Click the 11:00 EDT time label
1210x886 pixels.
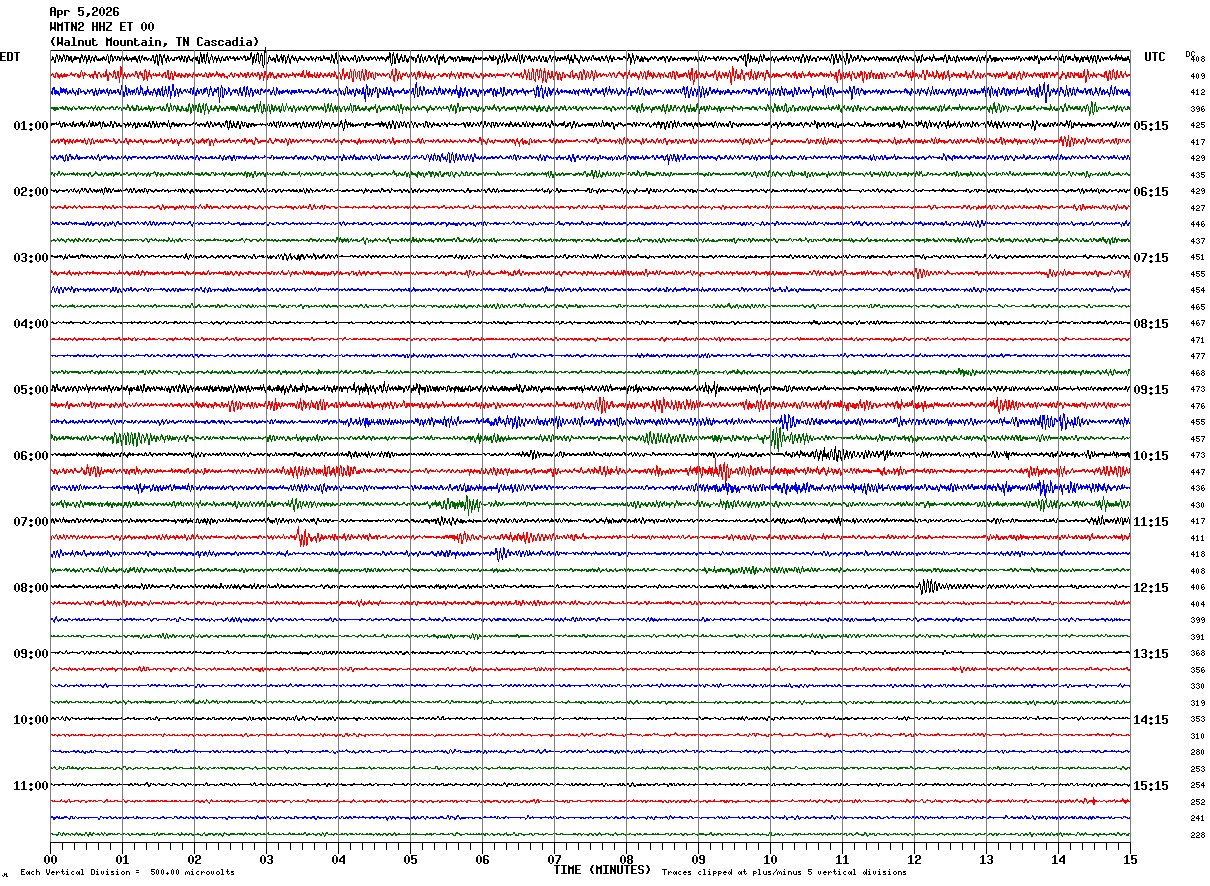coord(30,786)
